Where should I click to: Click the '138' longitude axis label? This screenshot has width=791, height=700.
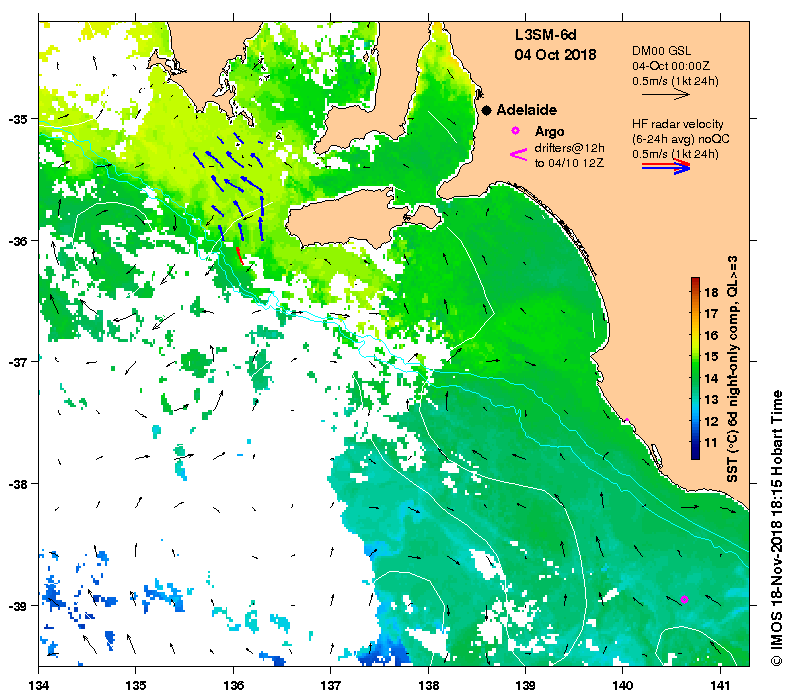pos(428,685)
